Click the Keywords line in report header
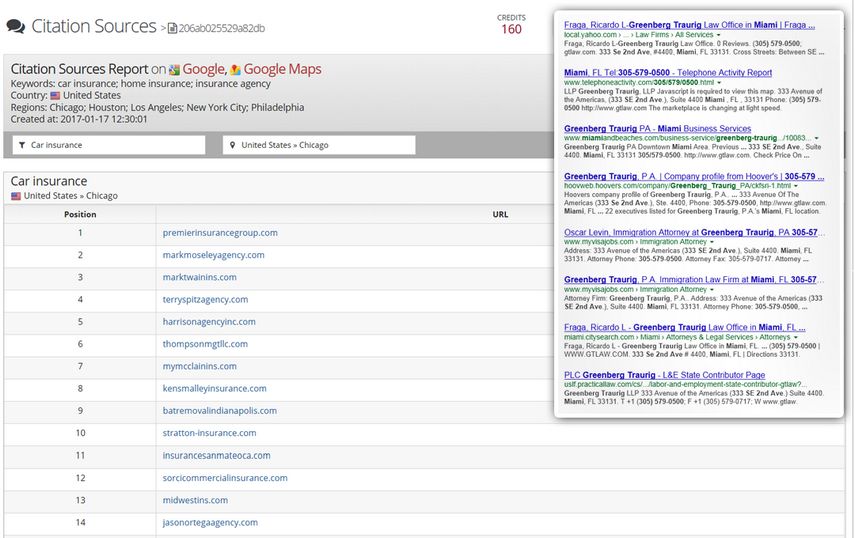855x538 pixels. coord(141,84)
